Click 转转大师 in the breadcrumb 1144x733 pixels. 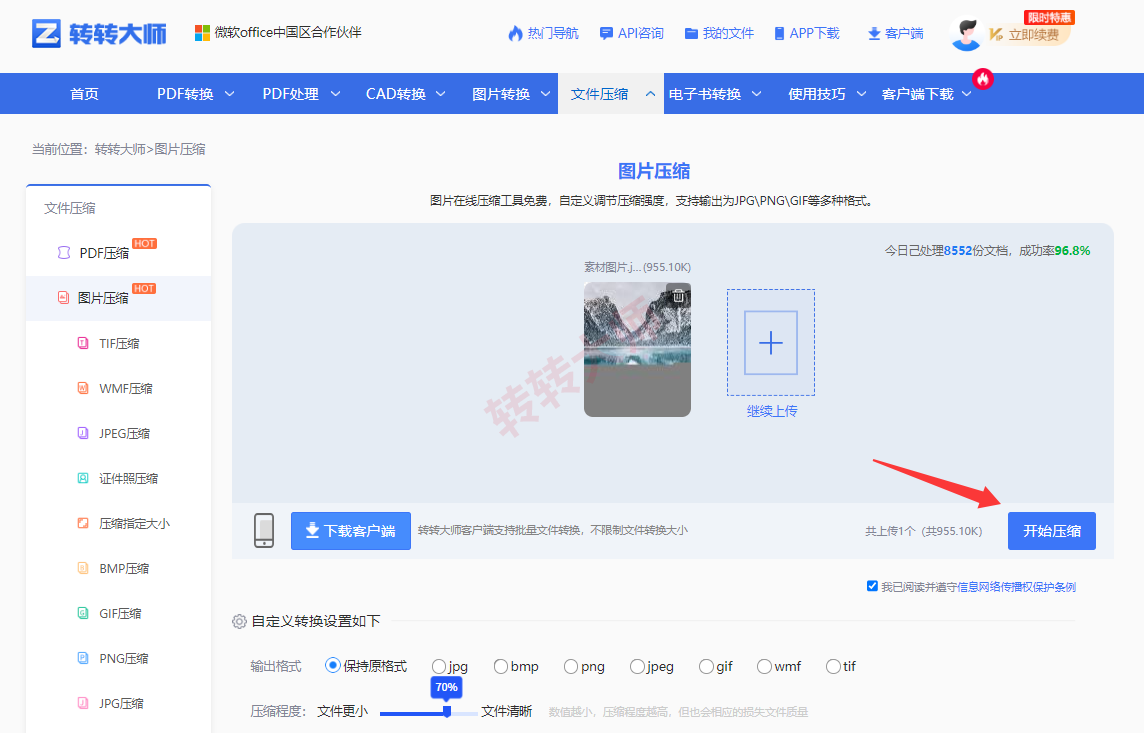tap(120, 149)
